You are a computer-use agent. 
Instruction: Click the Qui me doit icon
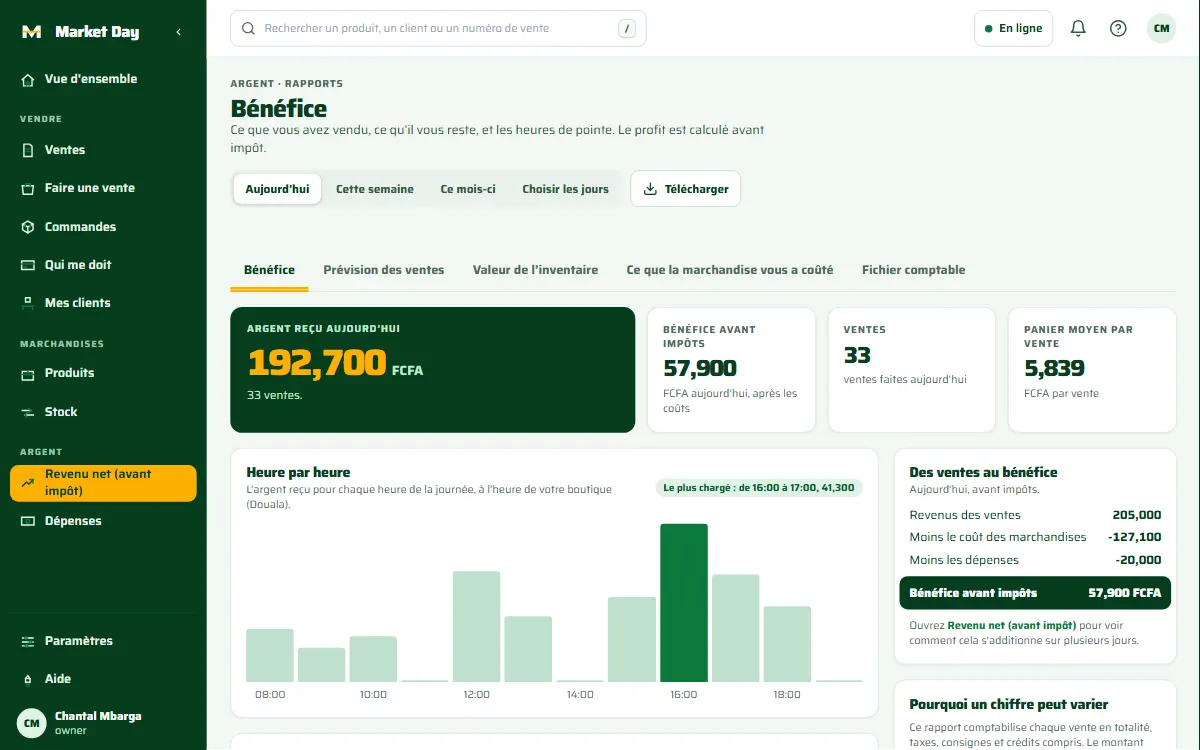coord(28,265)
